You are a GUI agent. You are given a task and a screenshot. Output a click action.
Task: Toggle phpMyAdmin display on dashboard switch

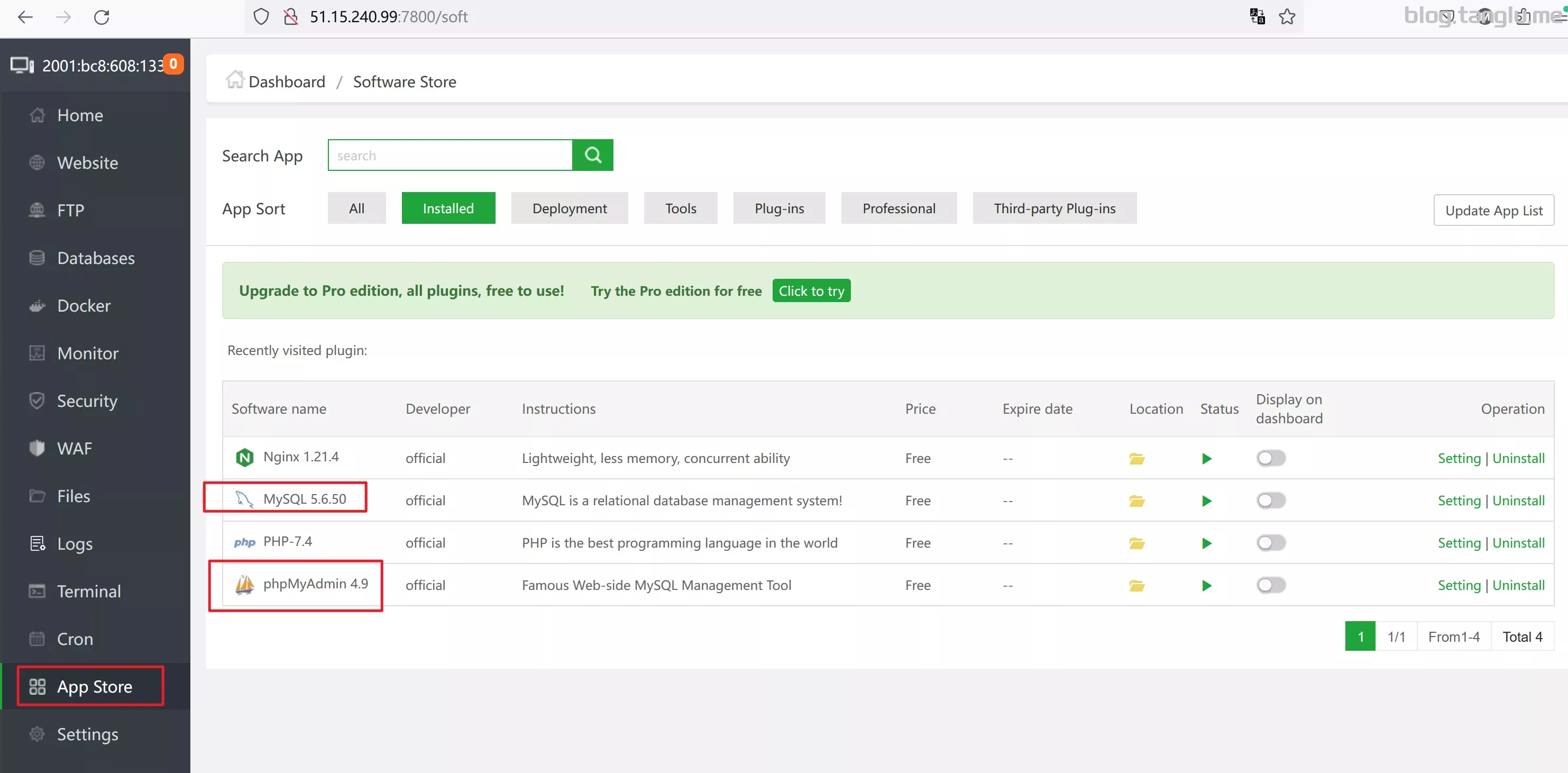point(1271,585)
